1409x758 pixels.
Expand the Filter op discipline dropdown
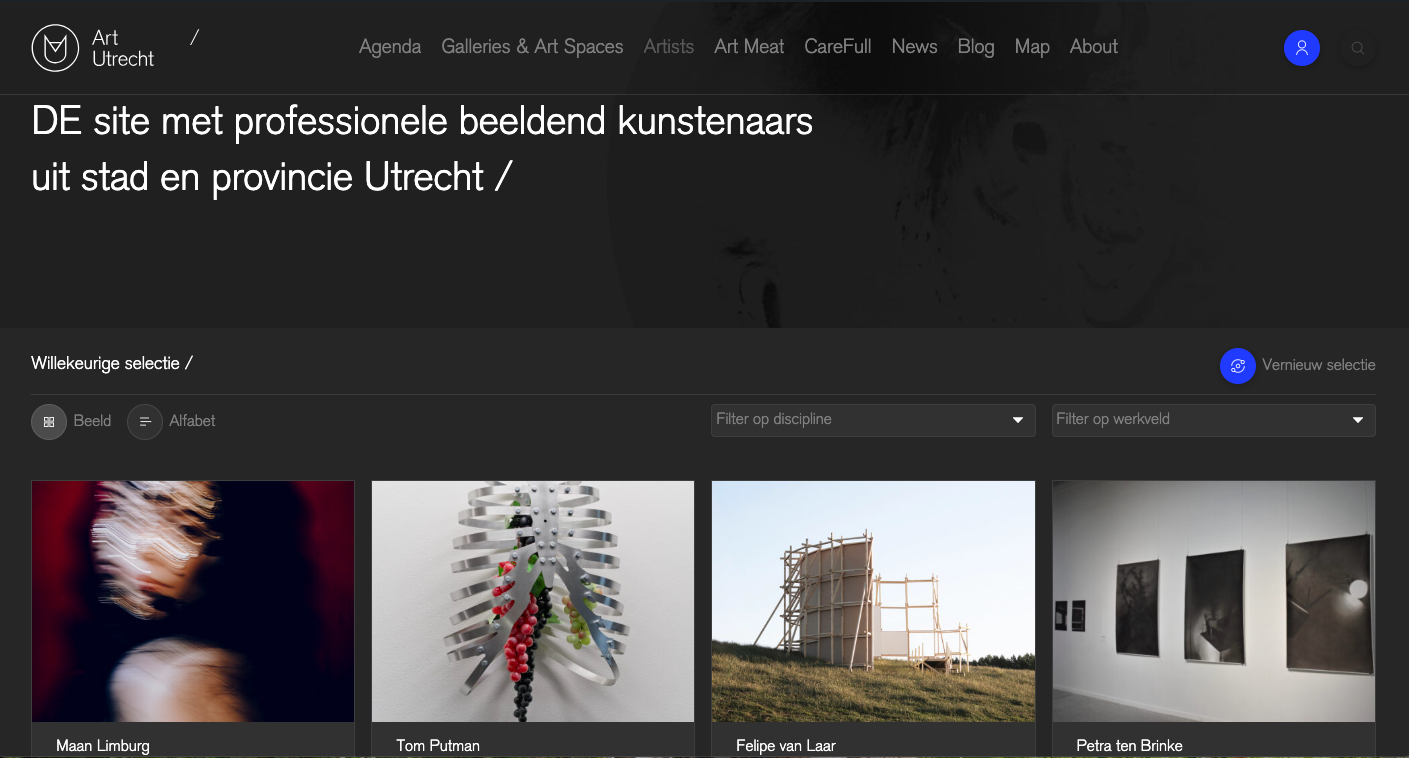[872, 420]
